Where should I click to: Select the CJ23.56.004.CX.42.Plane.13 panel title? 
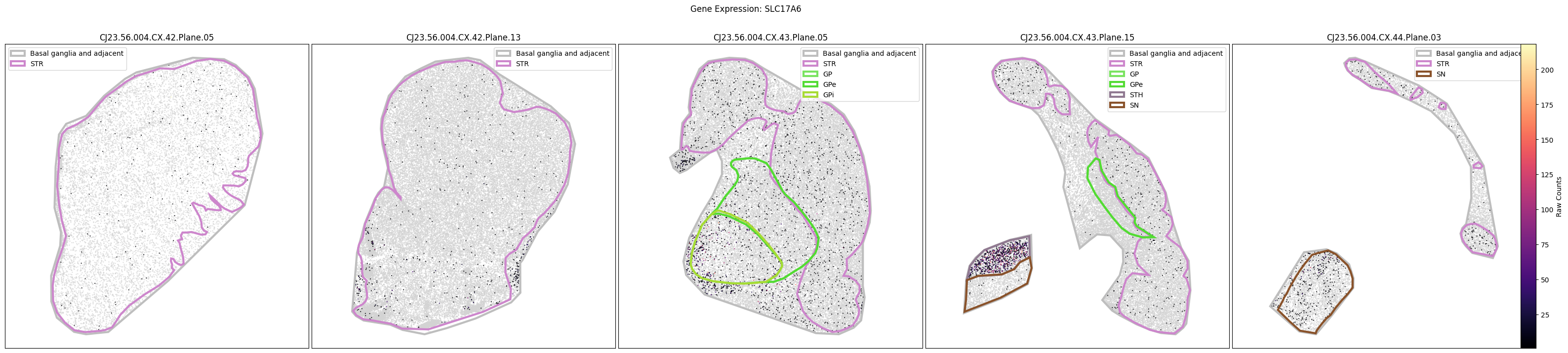(x=463, y=38)
